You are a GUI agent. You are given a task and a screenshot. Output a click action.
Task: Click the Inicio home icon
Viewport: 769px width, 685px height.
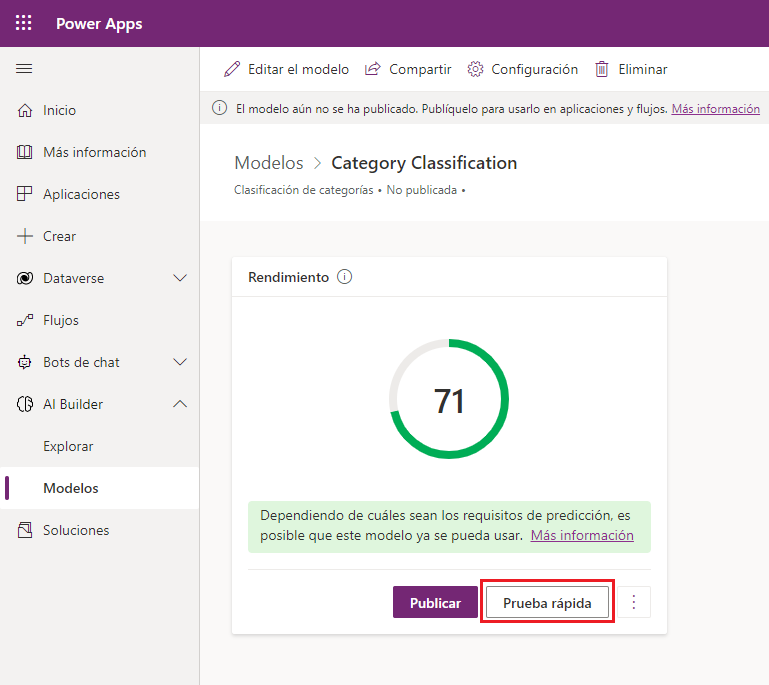click(x=25, y=110)
